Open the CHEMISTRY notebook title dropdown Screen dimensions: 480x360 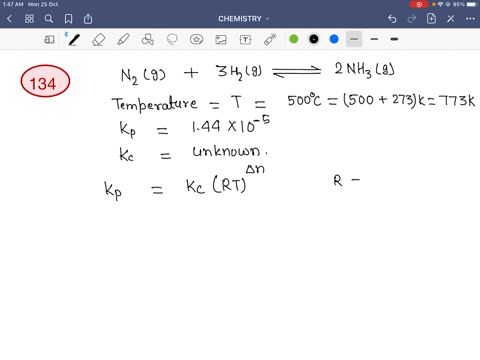tap(243, 19)
